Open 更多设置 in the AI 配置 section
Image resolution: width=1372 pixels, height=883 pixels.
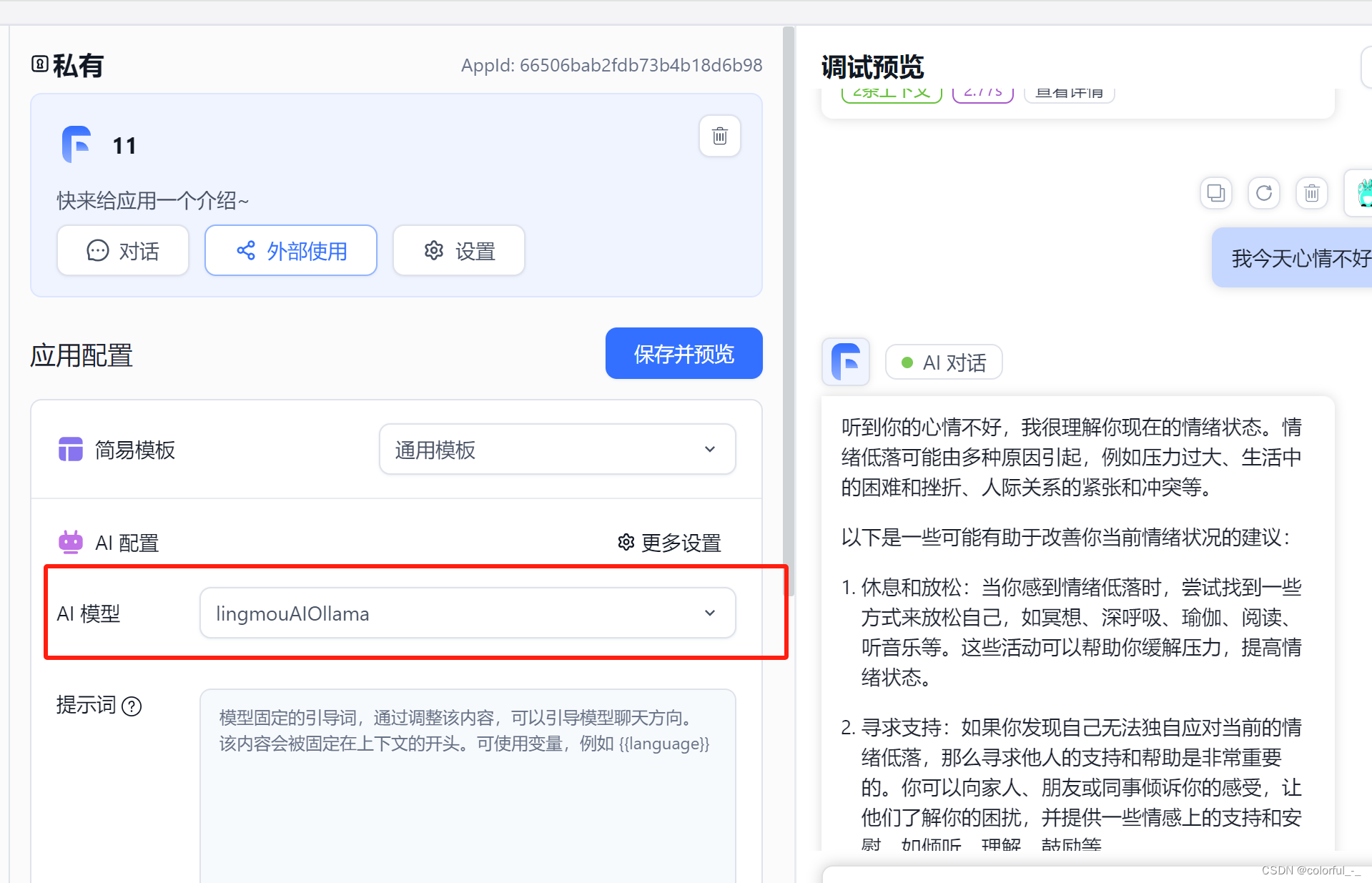680,543
